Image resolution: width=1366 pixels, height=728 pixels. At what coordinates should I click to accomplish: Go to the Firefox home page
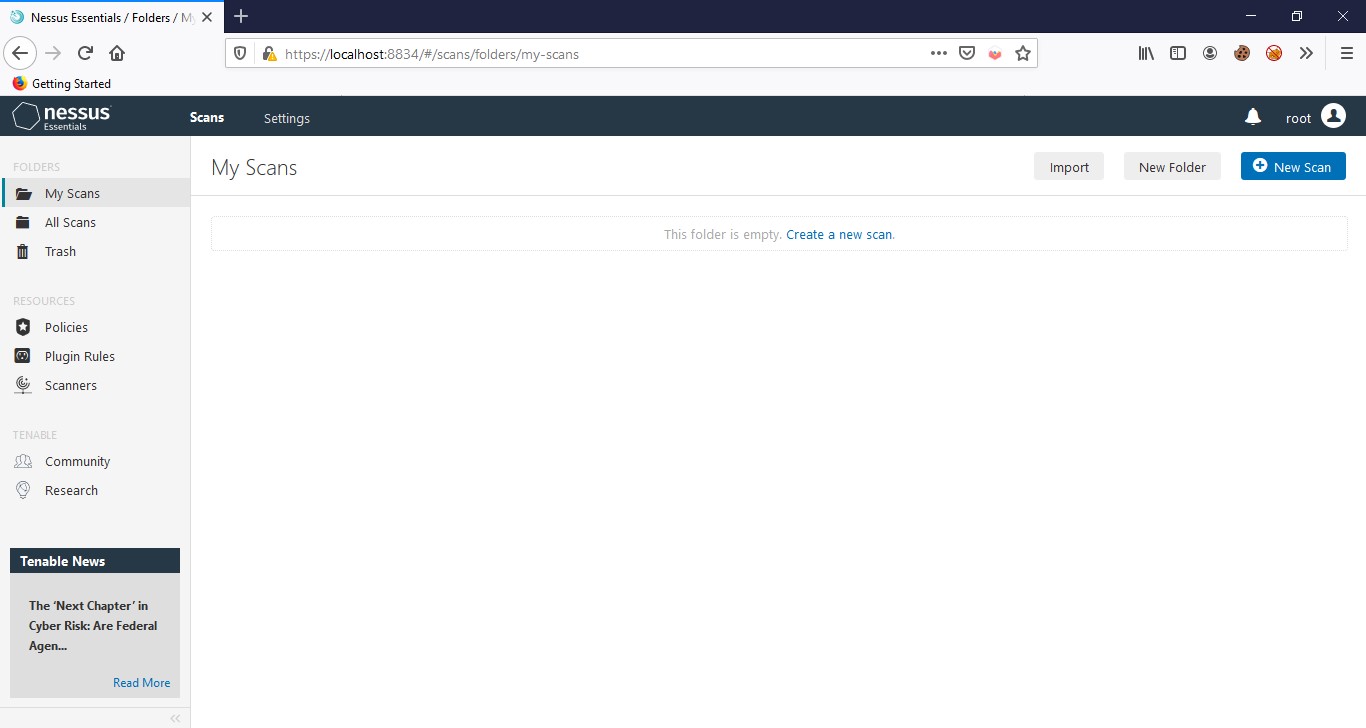[x=117, y=53]
